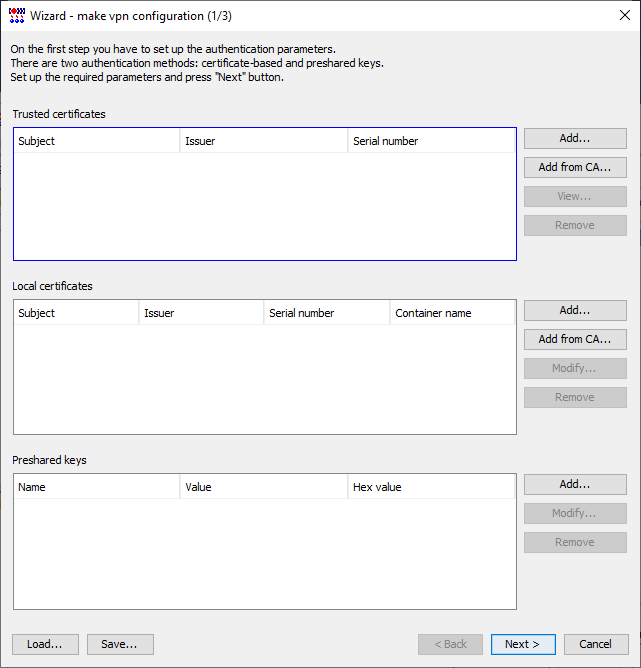The image size is (641, 668).
Task: Click the wizard app icon in title bar
Action: coord(17,15)
